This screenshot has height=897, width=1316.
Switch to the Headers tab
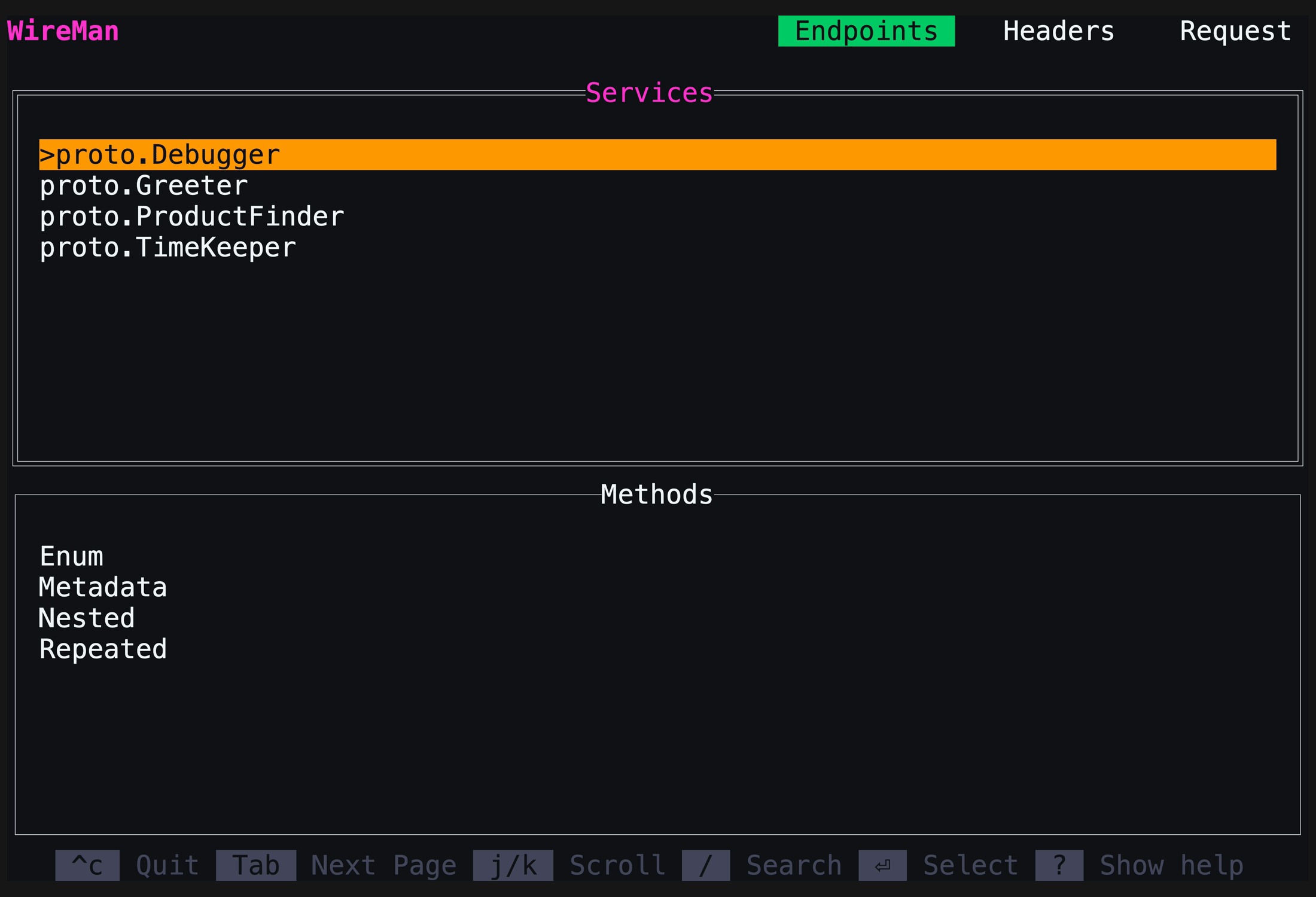pyautogui.click(x=1058, y=30)
